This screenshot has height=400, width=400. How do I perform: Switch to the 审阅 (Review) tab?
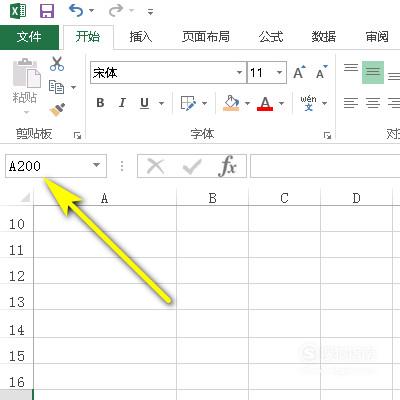tap(377, 37)
